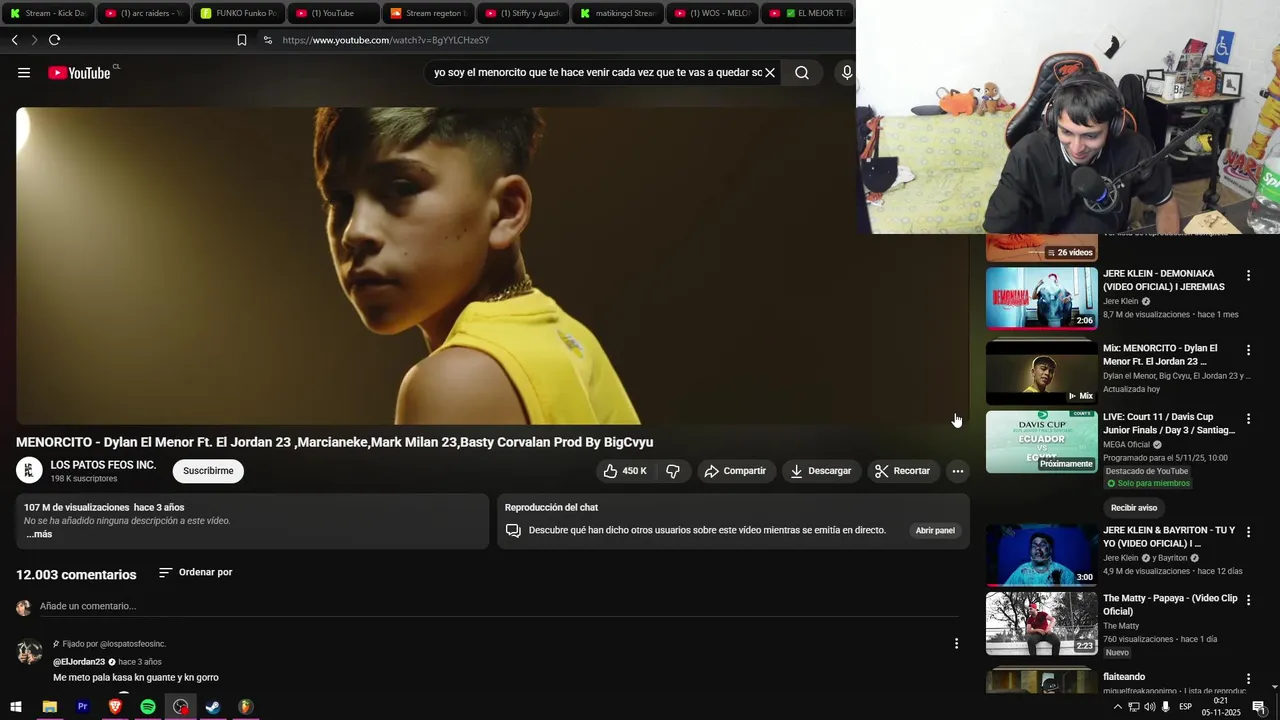The image size is (1280, 720).
Task: Open the LOS PATOS FEOS INC. channel name
Action: (103, 465)
